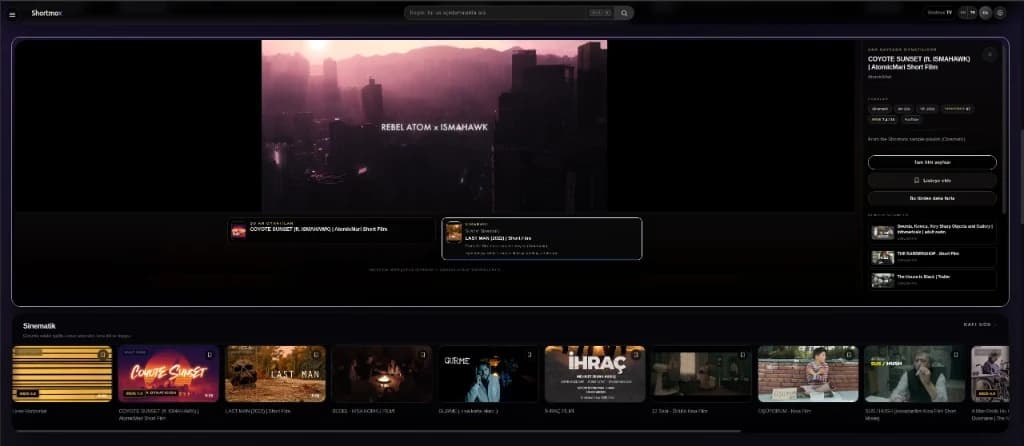Open the hamburger menu icon

tap(12, 14)
